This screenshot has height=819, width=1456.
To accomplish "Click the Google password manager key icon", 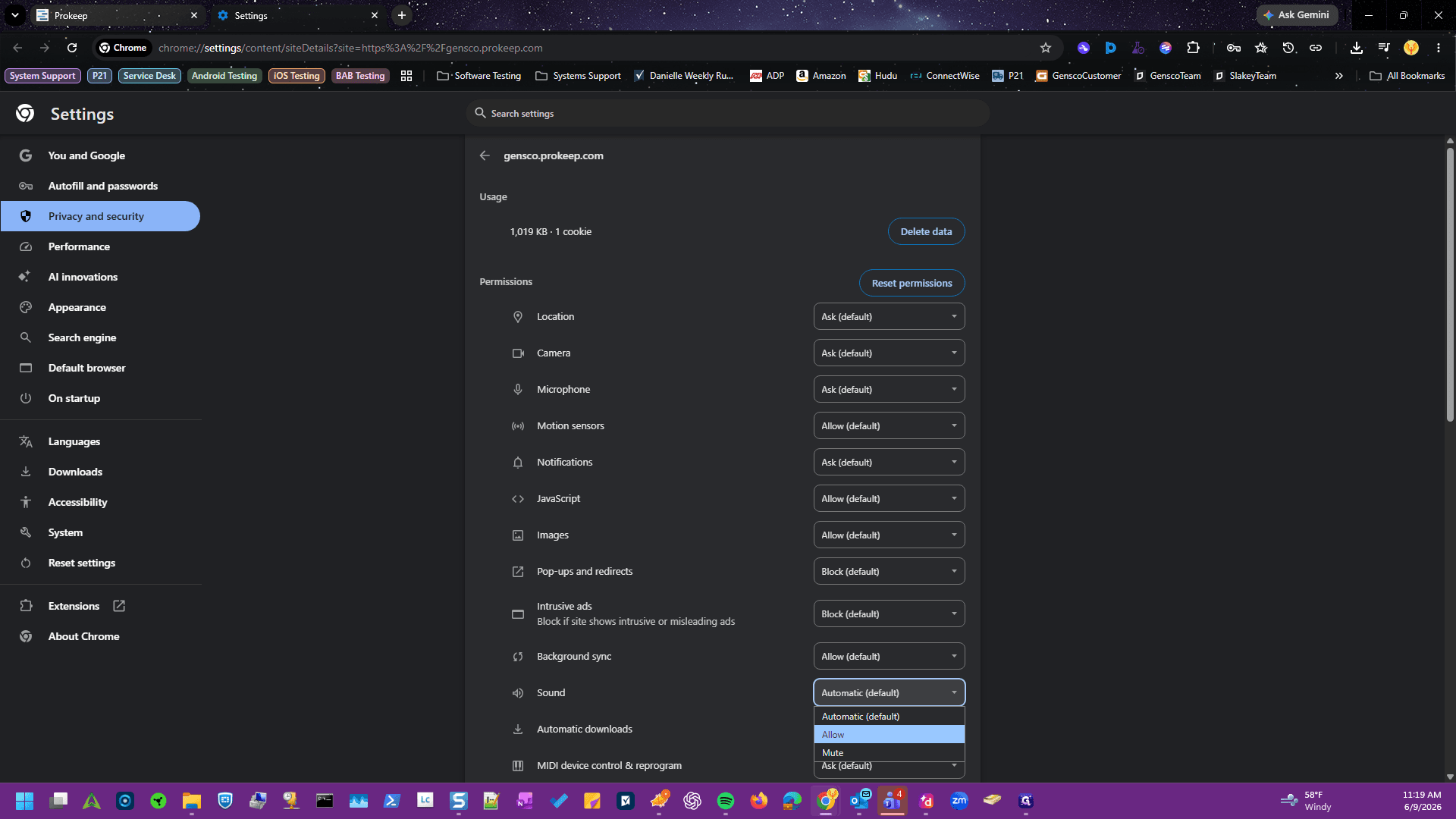I will [x=1234, y=48].
